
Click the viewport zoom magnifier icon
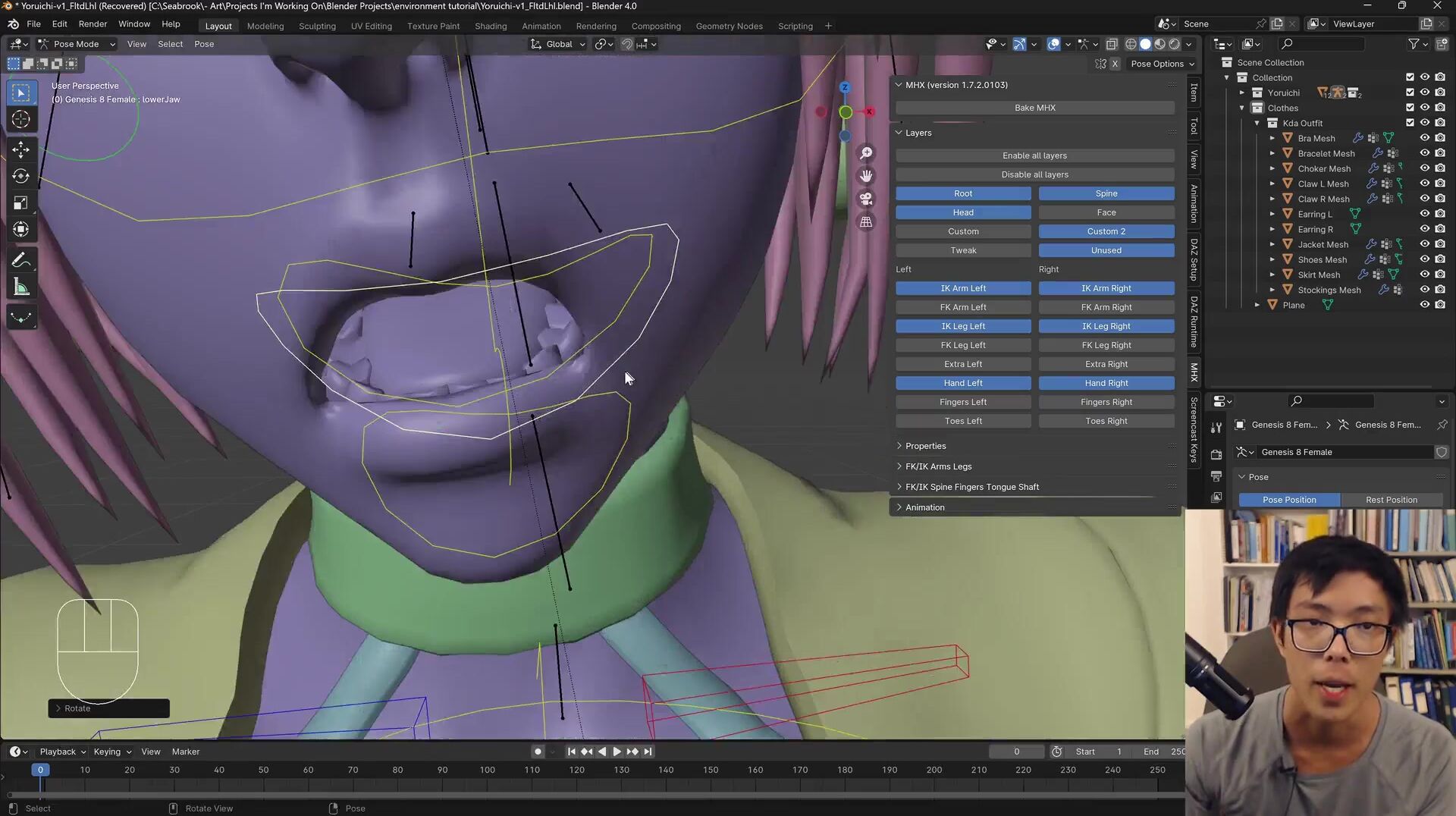tap(866, 153)
